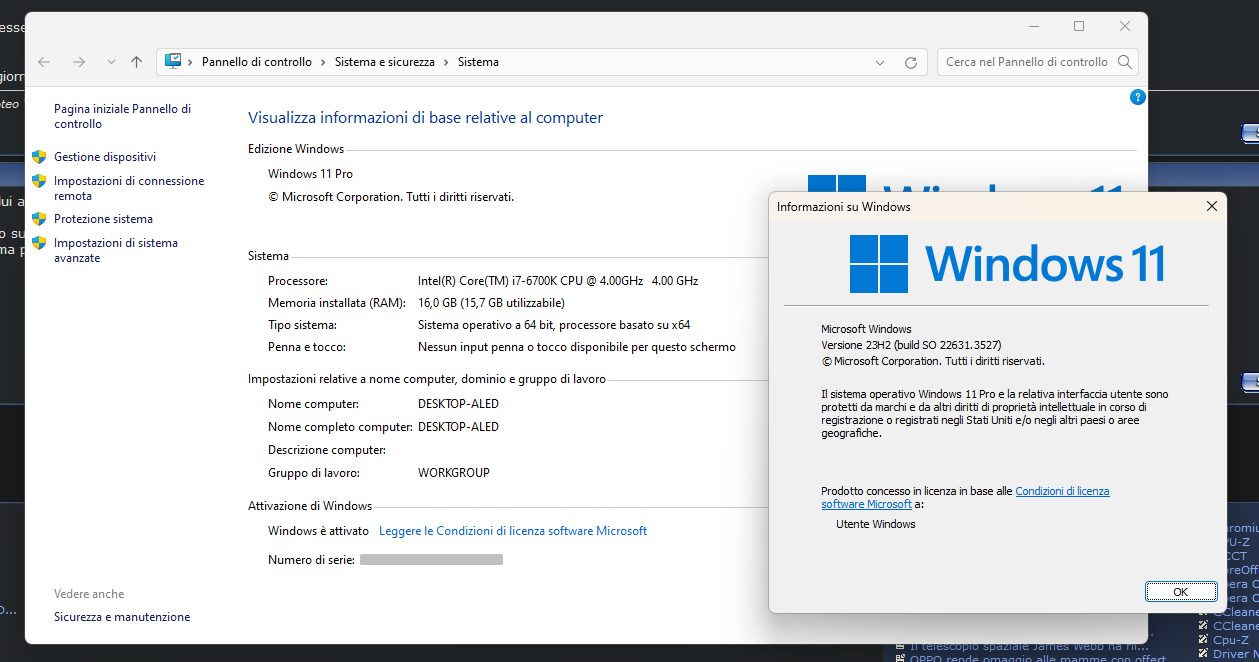
Task: Click the Control Panel monitor icon in address bar
Action: click(173, 62)
